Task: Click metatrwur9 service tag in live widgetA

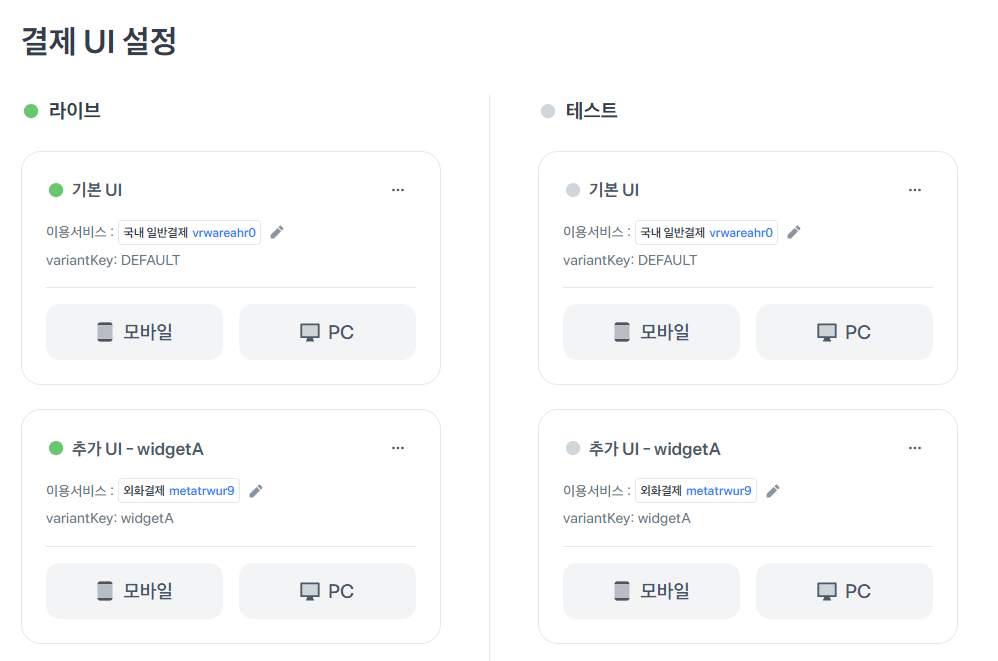Action: 201,491
